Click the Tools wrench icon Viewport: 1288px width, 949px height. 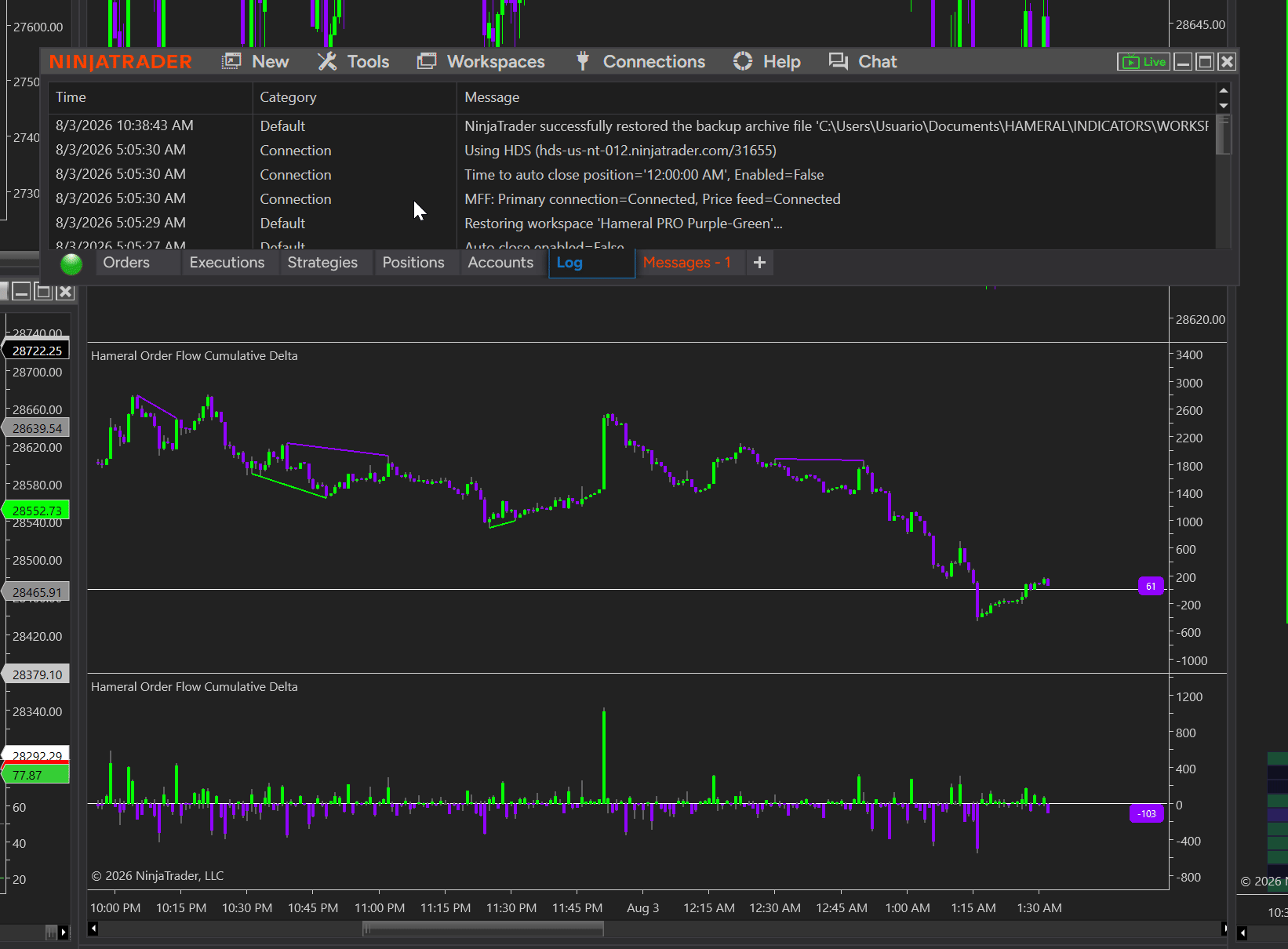[x=327, y=62]
